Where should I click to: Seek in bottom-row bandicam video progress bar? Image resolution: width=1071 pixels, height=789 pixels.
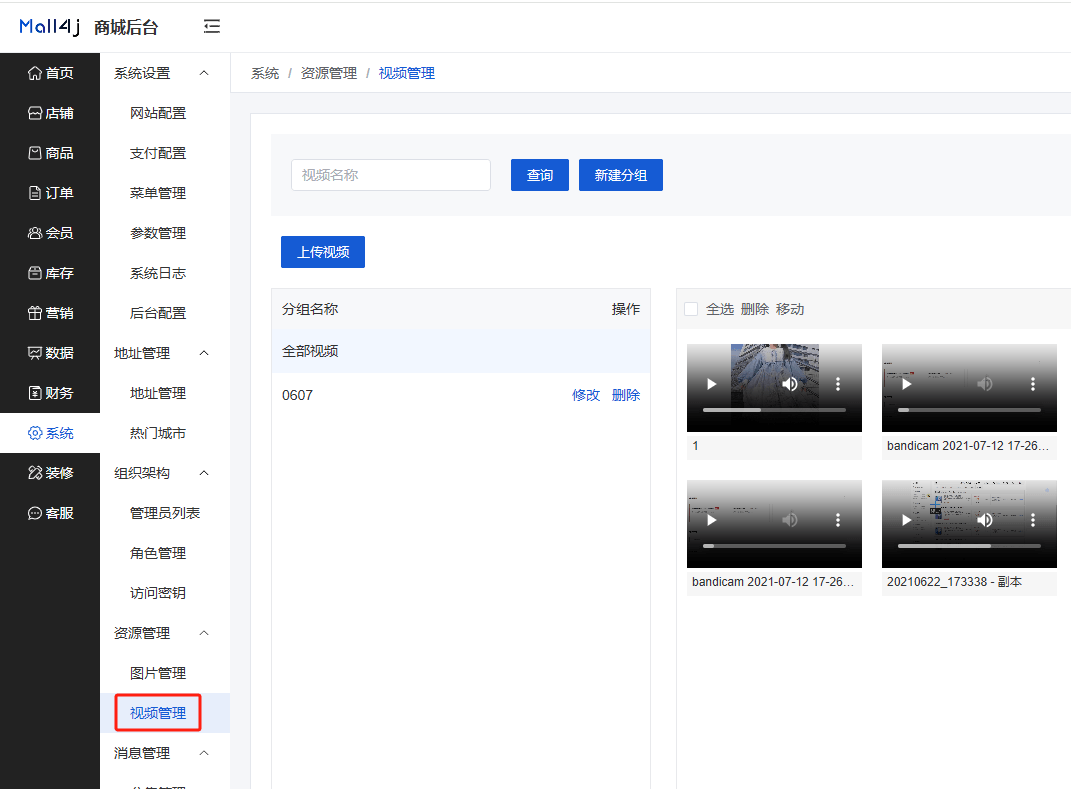point(774,546)
